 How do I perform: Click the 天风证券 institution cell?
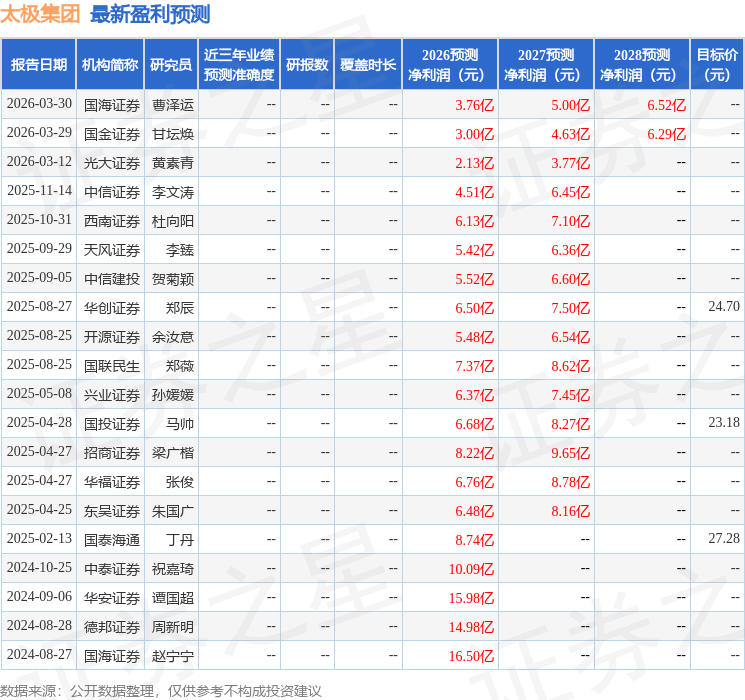click(x=112, y=250)
